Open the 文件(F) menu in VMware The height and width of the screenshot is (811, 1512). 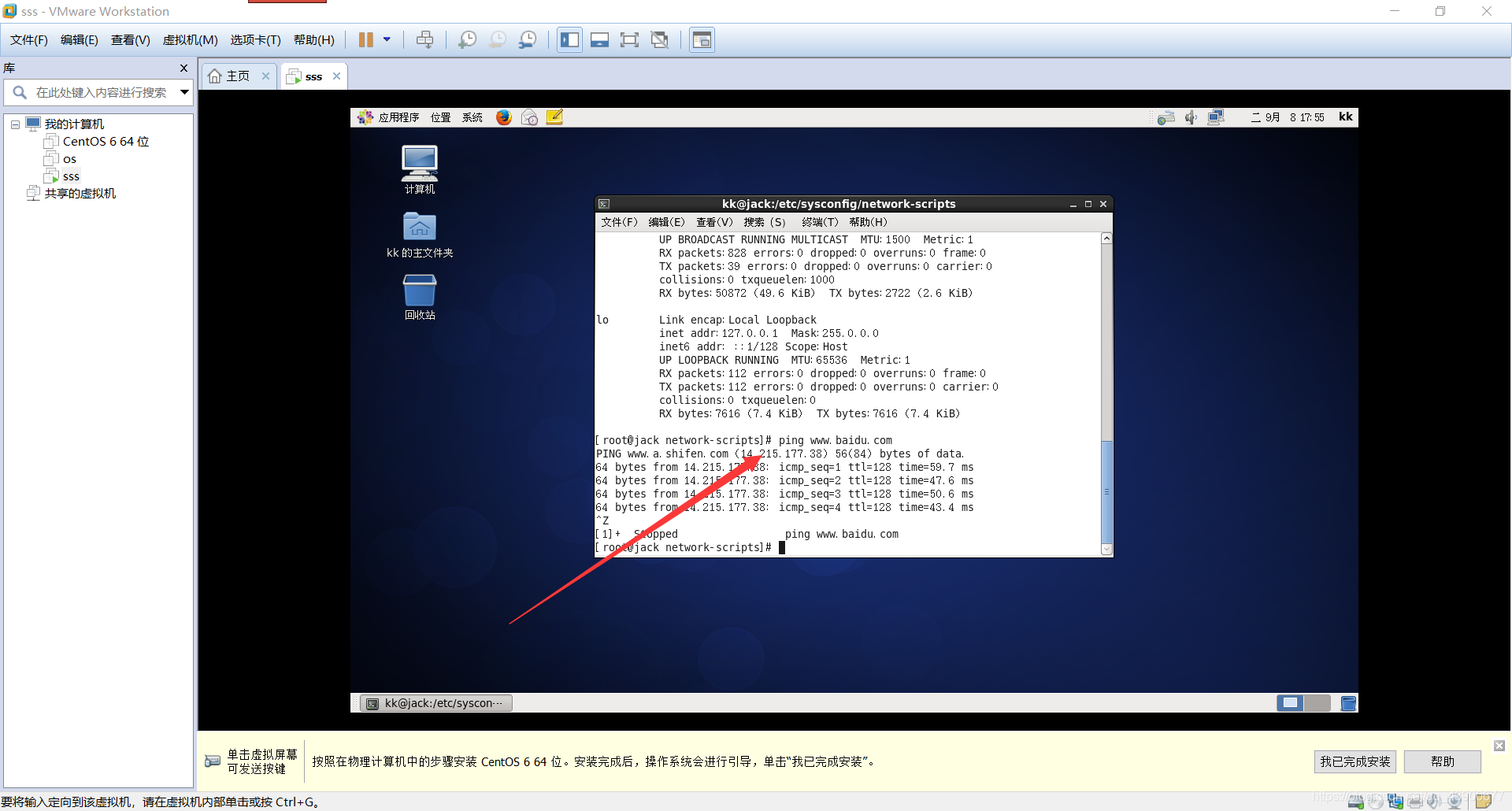click(x=29, y=40)
